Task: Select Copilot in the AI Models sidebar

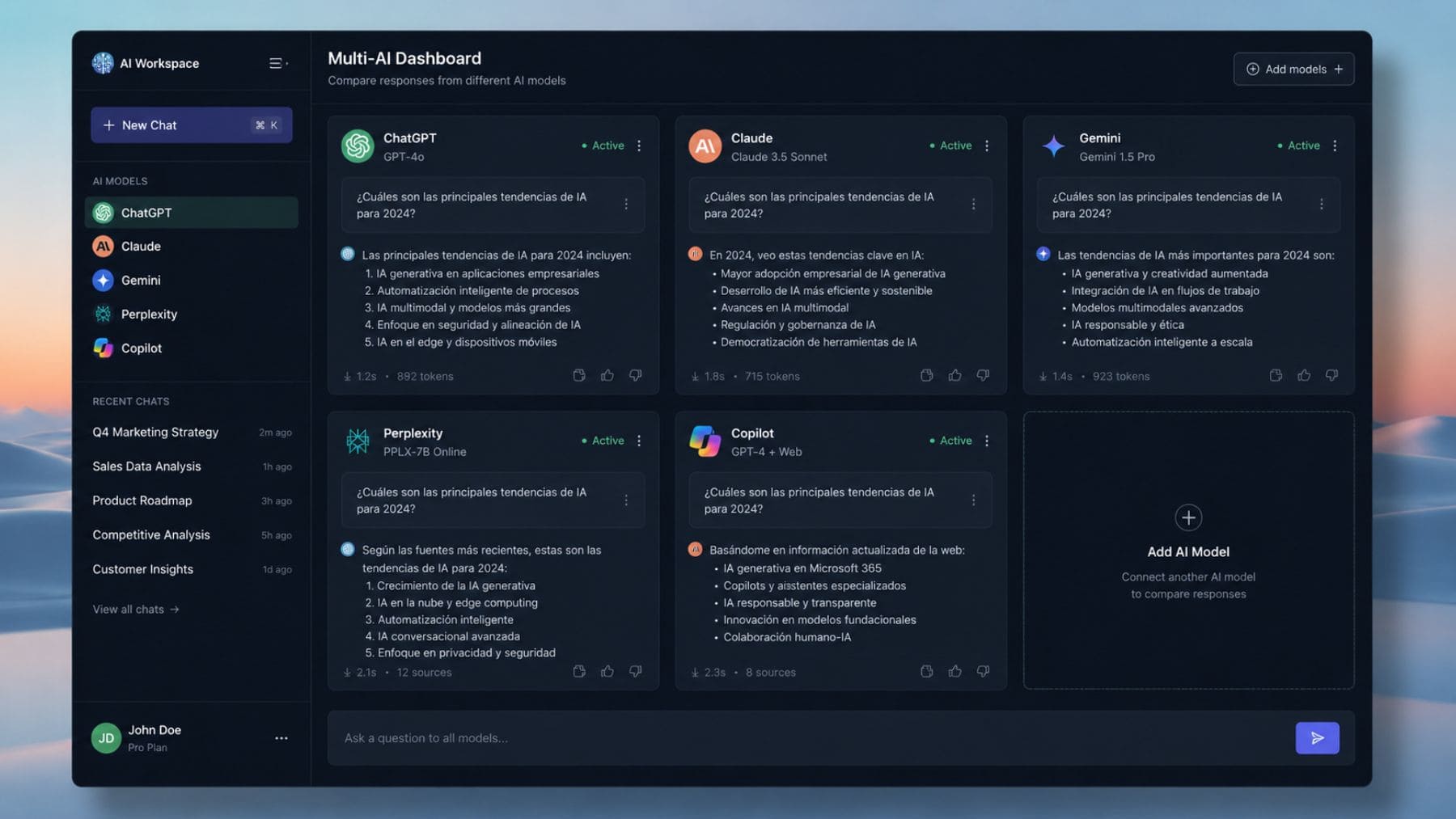Action: [x=192, y=348]
